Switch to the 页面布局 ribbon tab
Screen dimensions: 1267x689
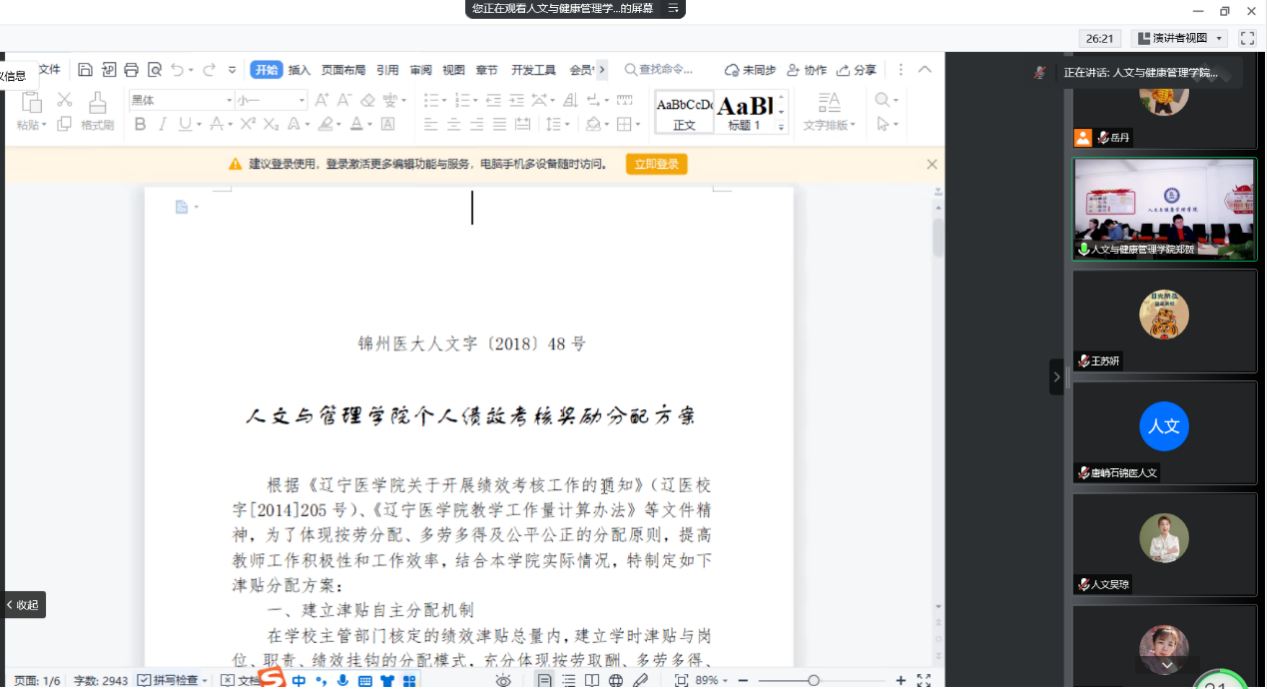click(343, 70)
